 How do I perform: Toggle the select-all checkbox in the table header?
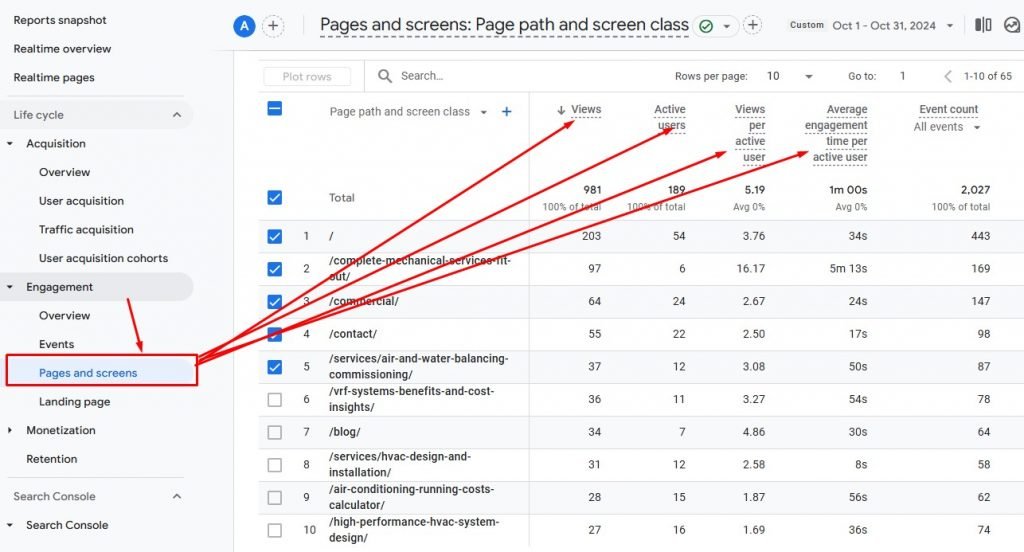click(275, 108)
